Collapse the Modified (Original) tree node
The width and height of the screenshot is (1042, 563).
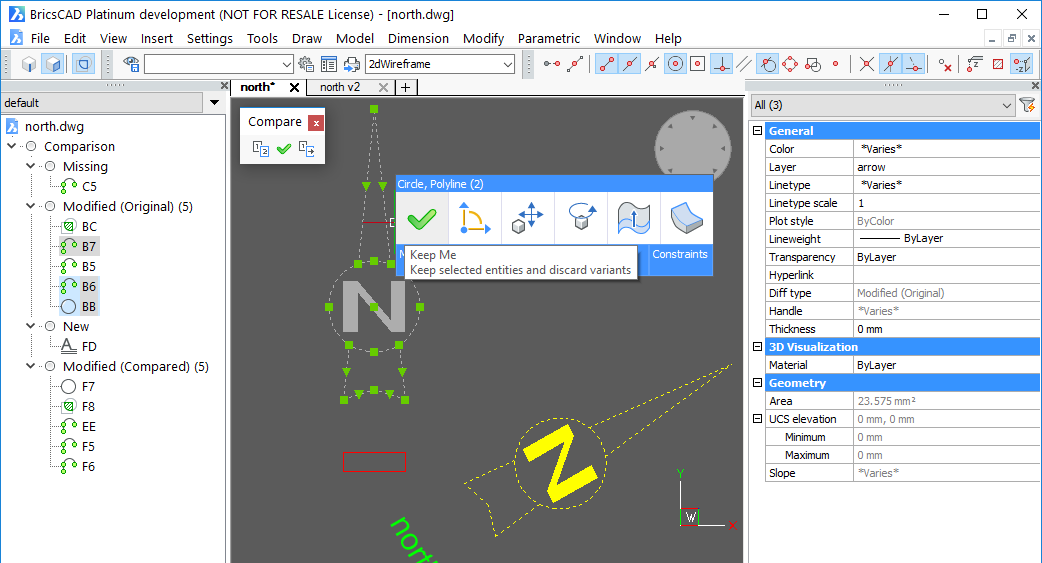[30, 207]
